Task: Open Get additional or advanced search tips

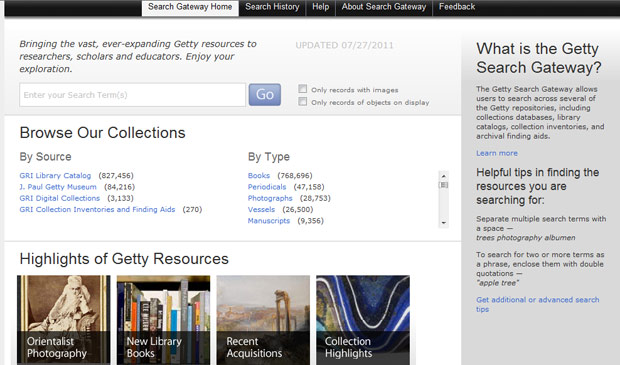Action: pos(537,304)
